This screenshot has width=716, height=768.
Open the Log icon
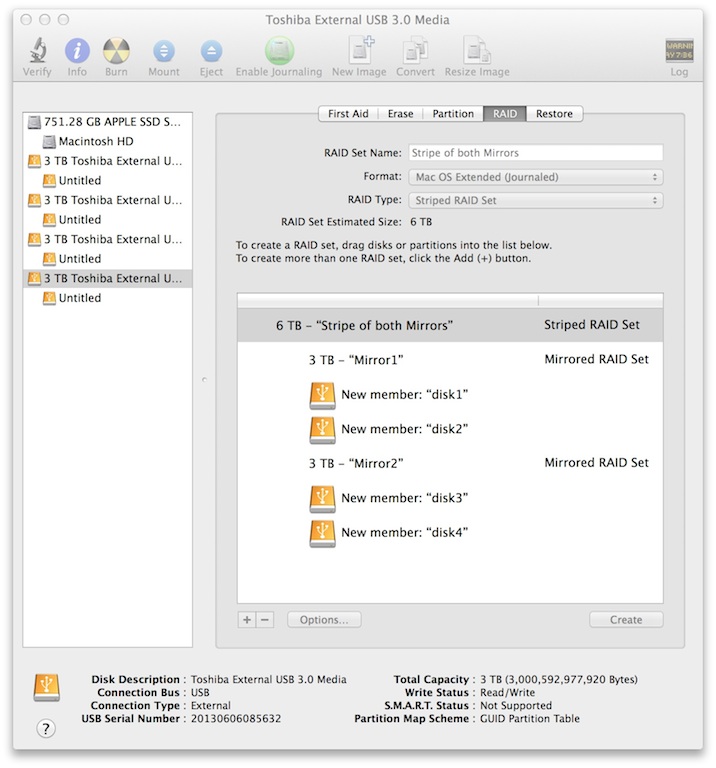(679, 50)
